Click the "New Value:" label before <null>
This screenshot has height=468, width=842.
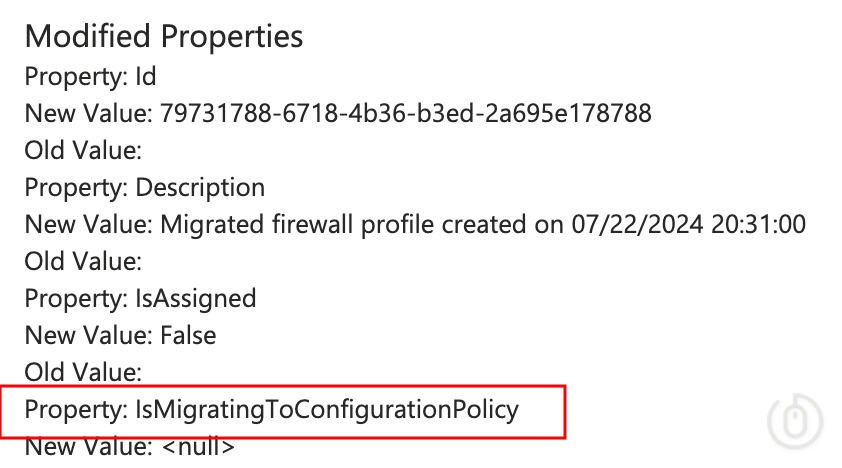point(89,446)
